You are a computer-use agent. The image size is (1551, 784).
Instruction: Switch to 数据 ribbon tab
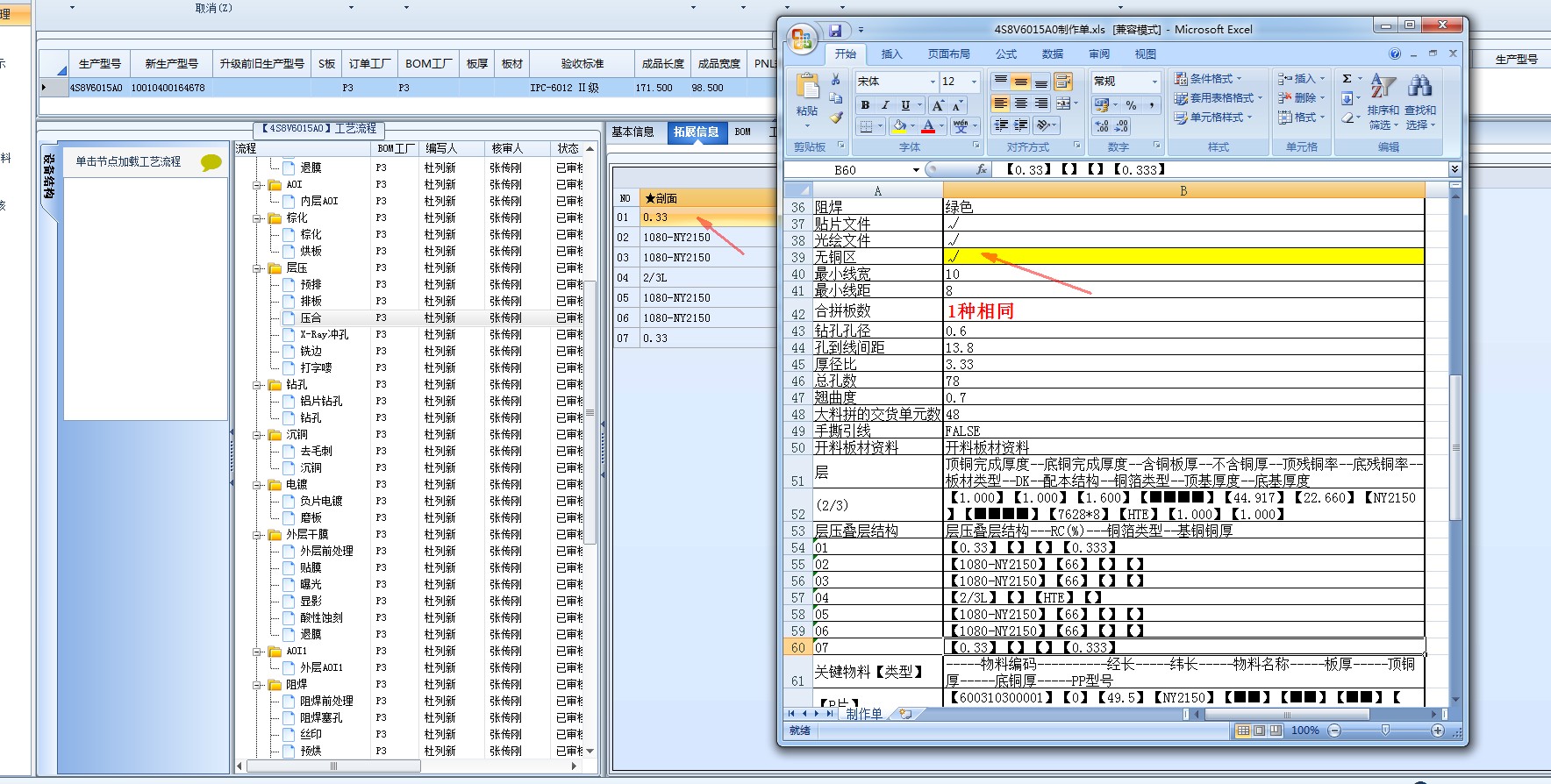tap(1053, 54)
